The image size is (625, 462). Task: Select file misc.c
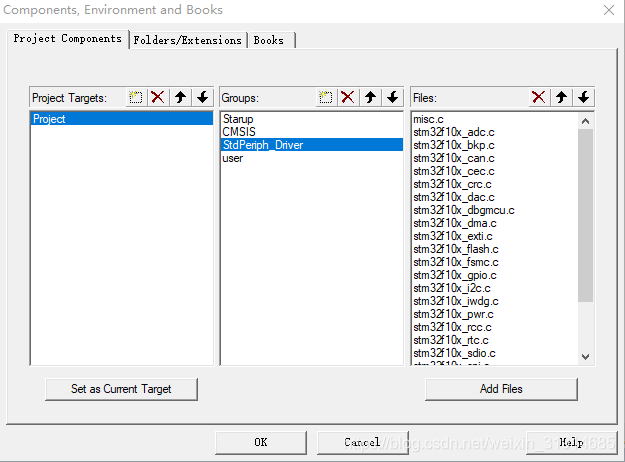pyautogui.click(x=495, y=119)
